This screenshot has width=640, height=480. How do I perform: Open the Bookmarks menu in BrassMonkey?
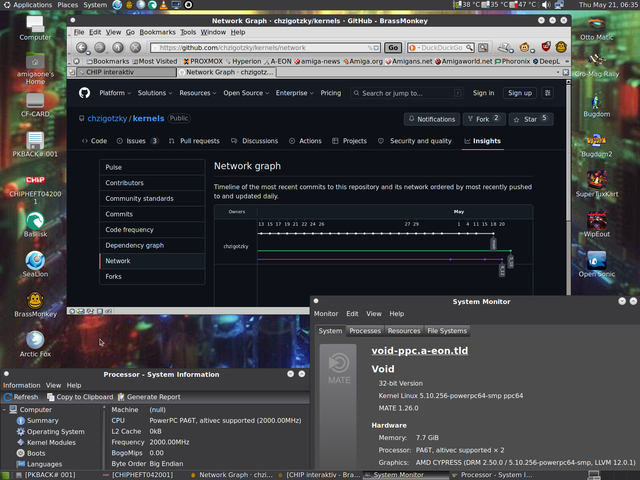157,32
